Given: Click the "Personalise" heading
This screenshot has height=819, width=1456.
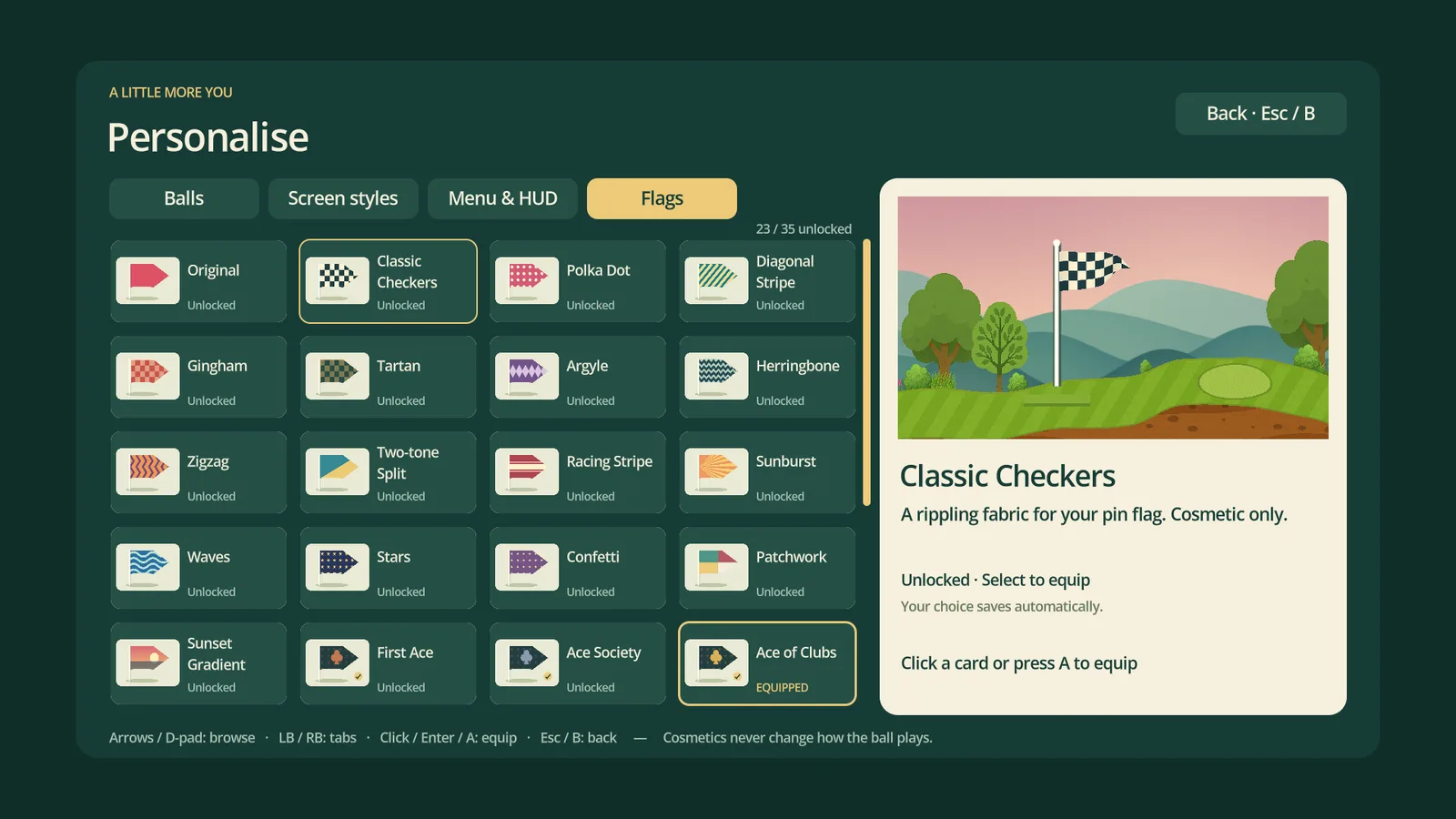Looking at the screenshot, I should [x=207, y=137].
